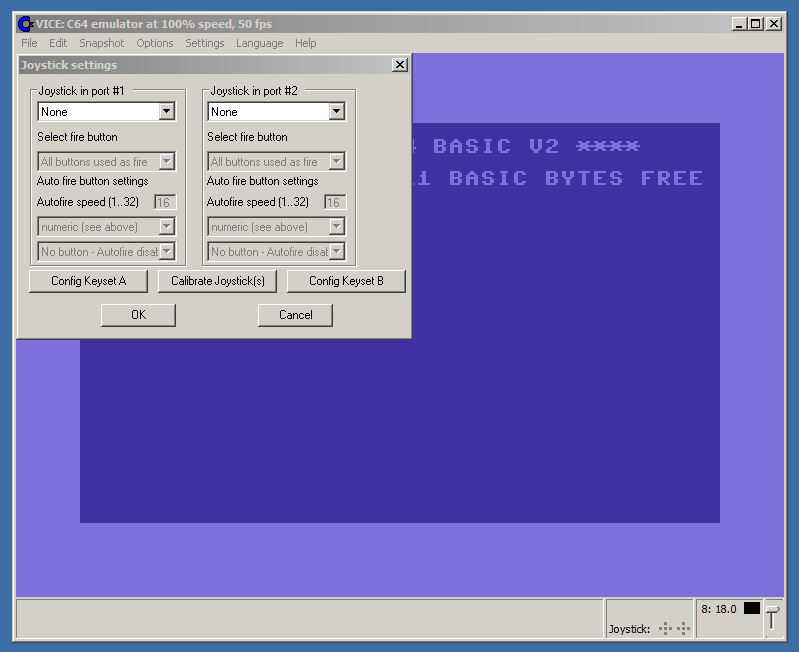Click the drive LED black indicator
799x652 pixels.
pos(751,608)
